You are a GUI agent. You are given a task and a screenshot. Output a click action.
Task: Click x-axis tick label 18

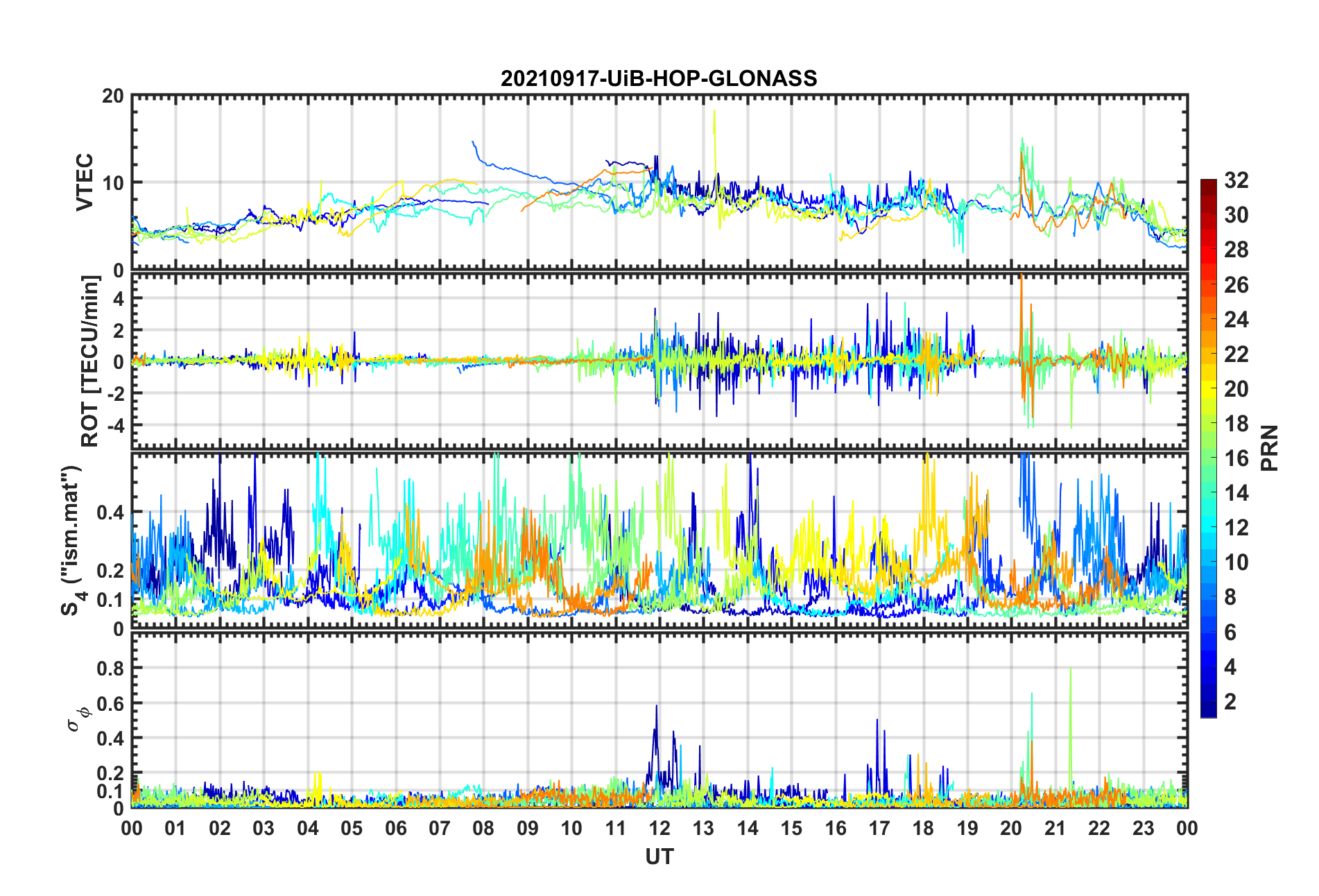[923, 829]
